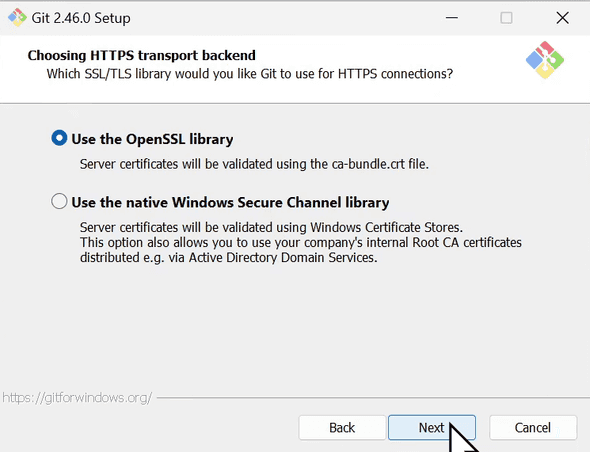Click the internal Root CA certificates text line
590x452 pixels.
301,242
